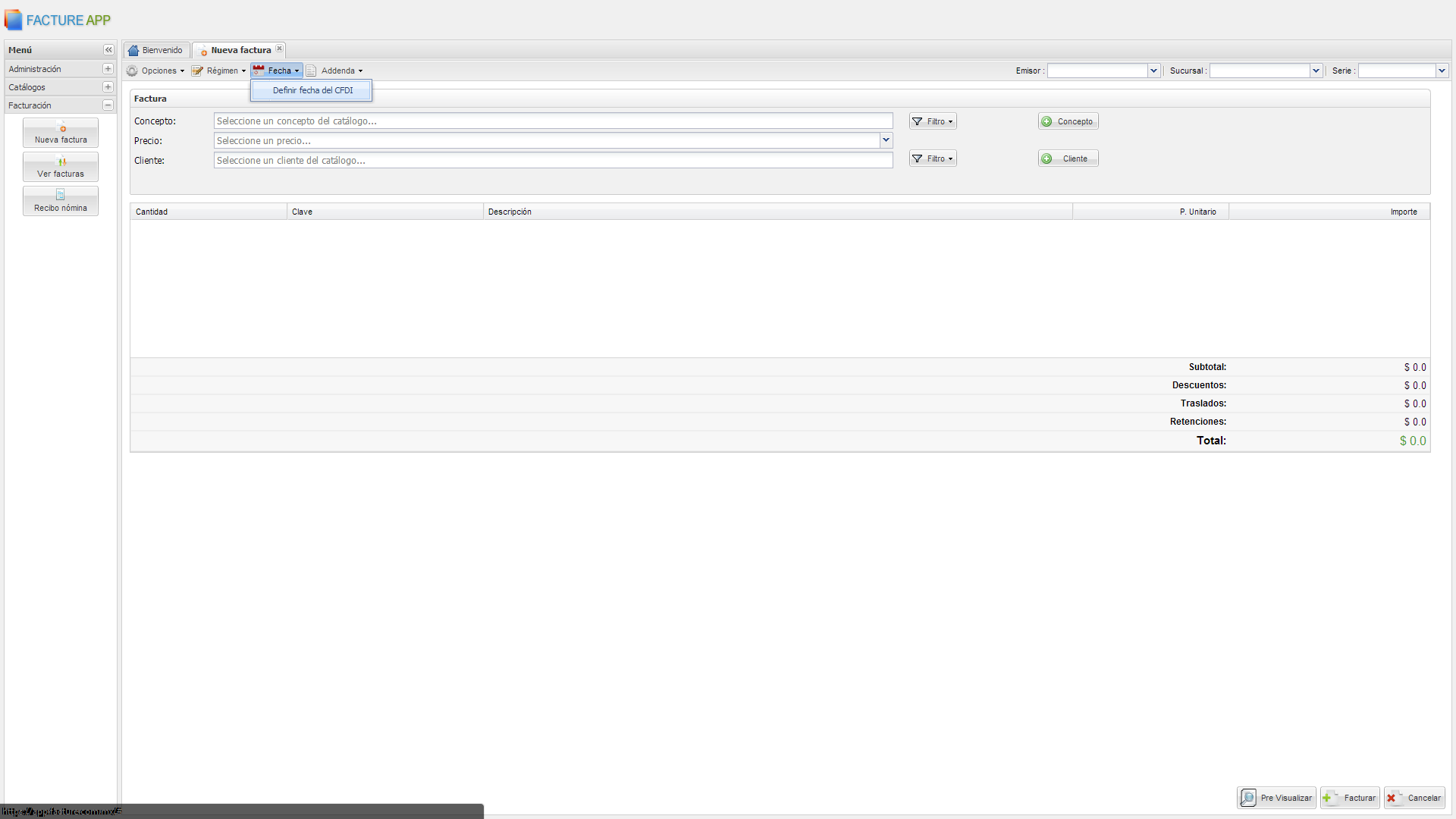This screenshot has height=819, width=1456.
Task: Open the Sucursal dropdown
Action: [1316, 71]
